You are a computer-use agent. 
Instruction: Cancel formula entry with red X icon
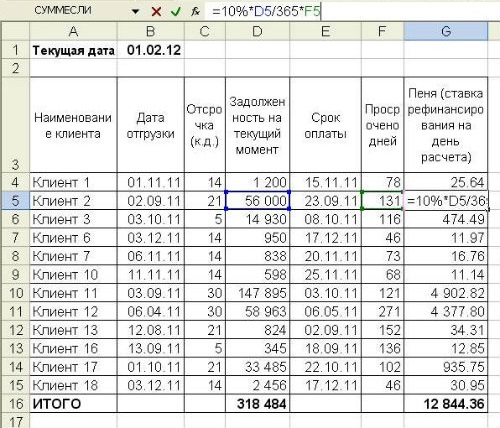click(x=156, y=12)
